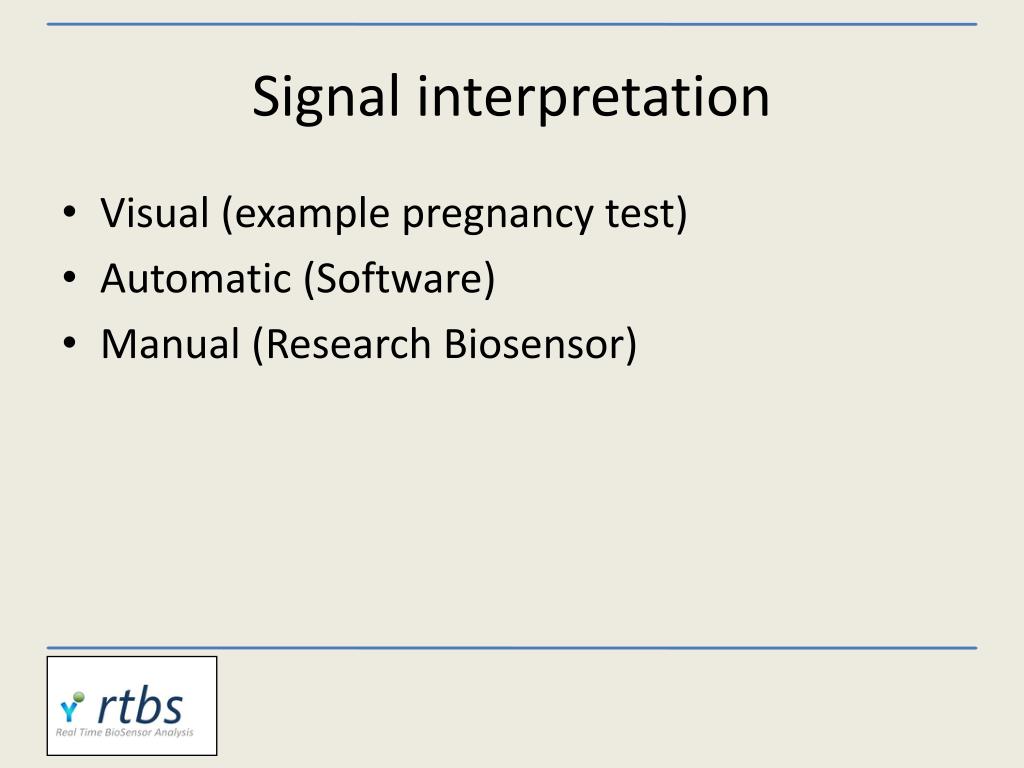Select the blue horizontal line above the logo
This screenshot has height=768, width=1024.
point(512,648)
